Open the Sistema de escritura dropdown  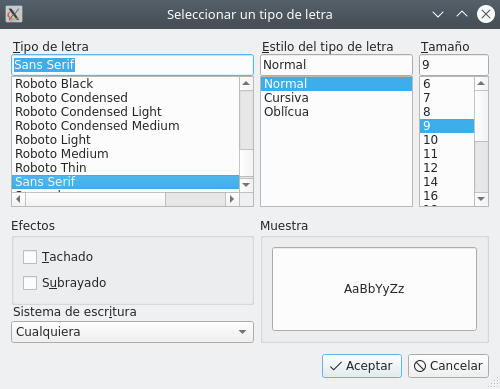pyautogui.click(x=132, y=332)
